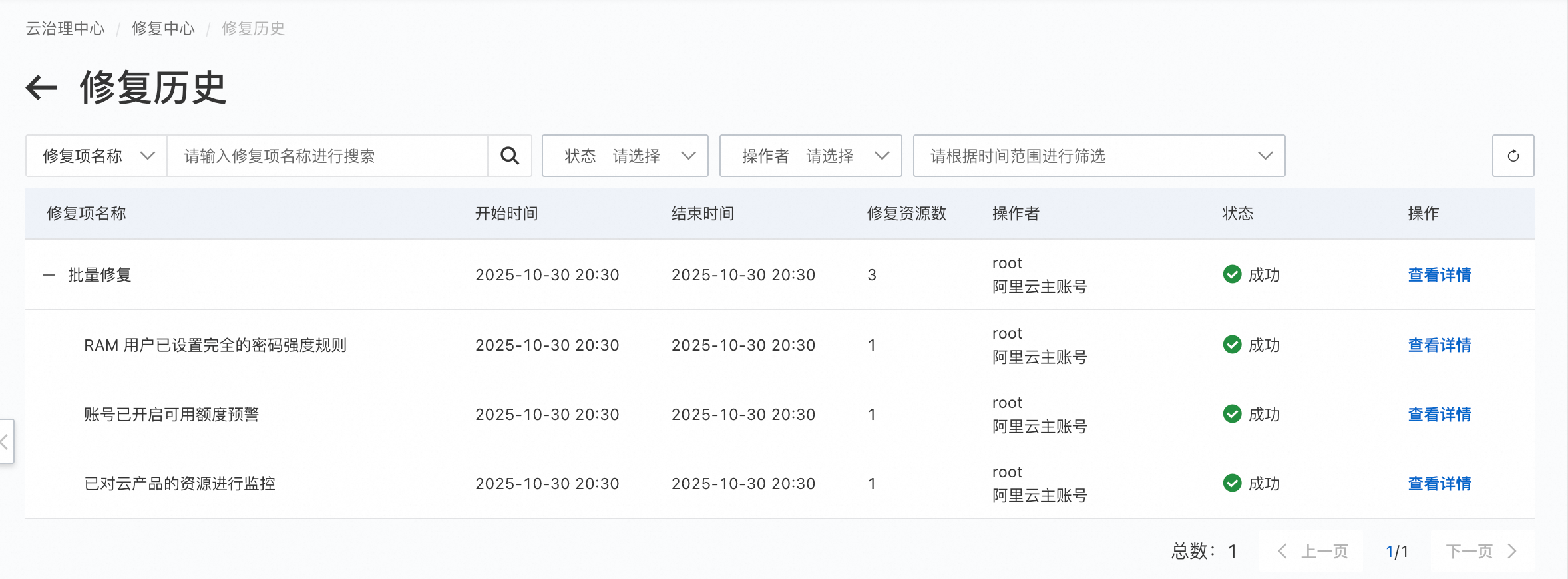The height and width of the screenshot is (579, 1568).
Task: Select the 批量修复 row name
Action: point(100,275)
